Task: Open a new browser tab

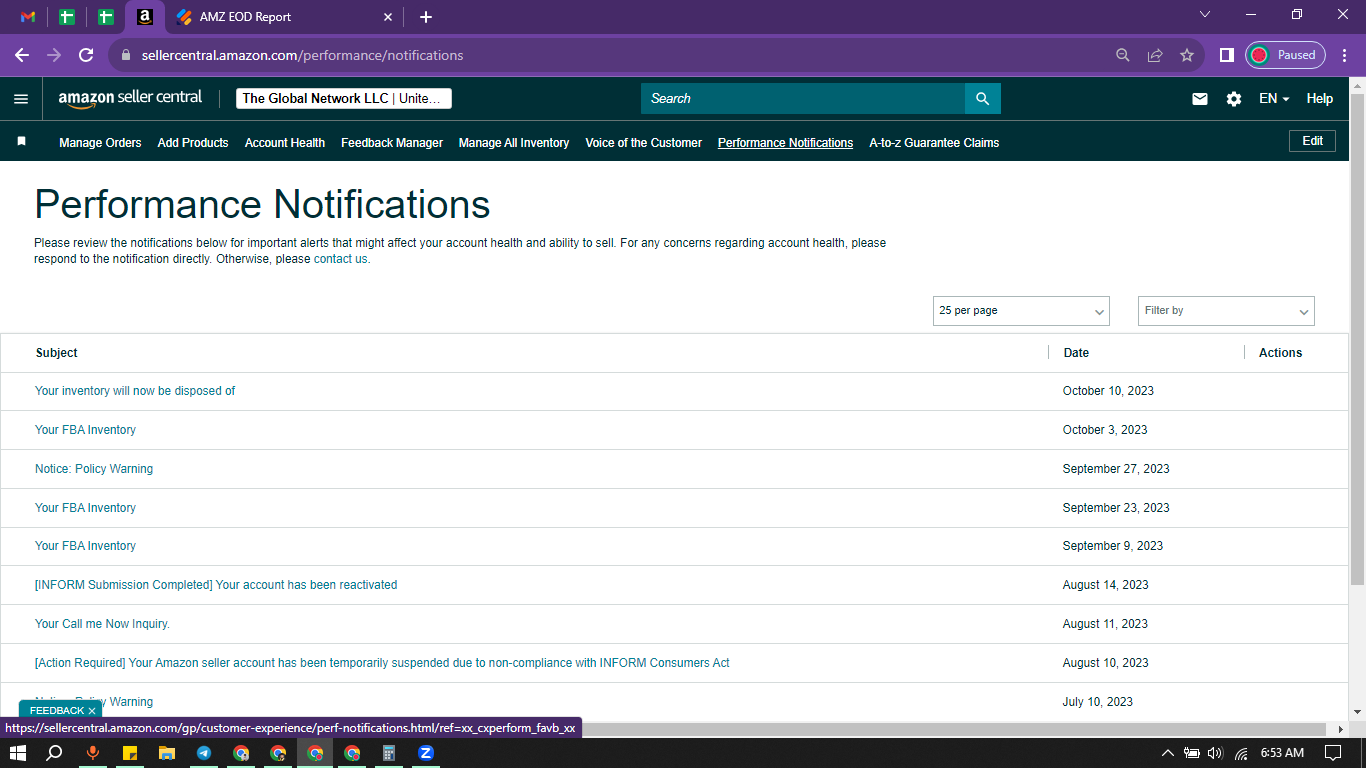Action: [426, 17]
